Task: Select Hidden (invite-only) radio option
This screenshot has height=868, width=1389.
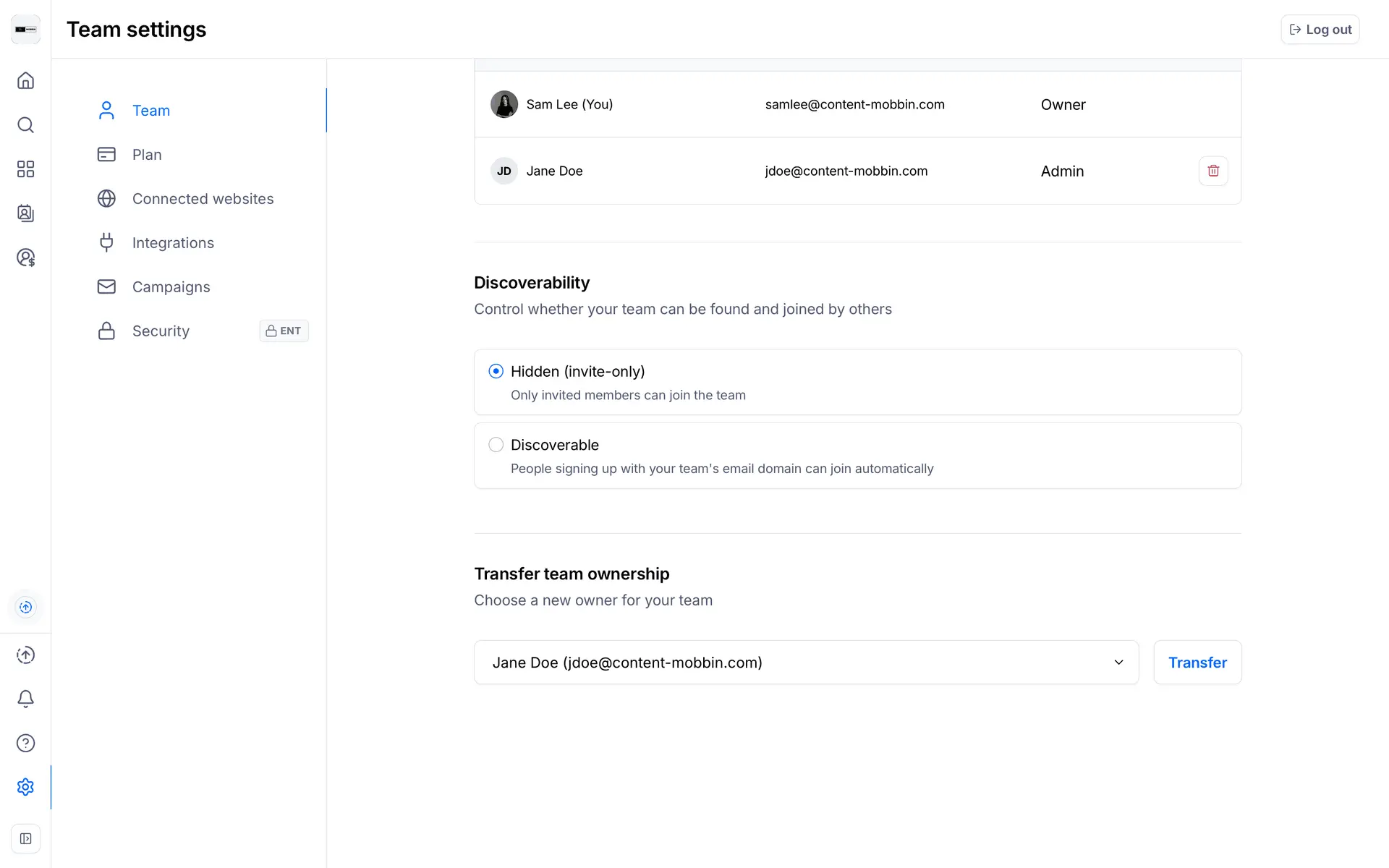Action: [496, 371]
